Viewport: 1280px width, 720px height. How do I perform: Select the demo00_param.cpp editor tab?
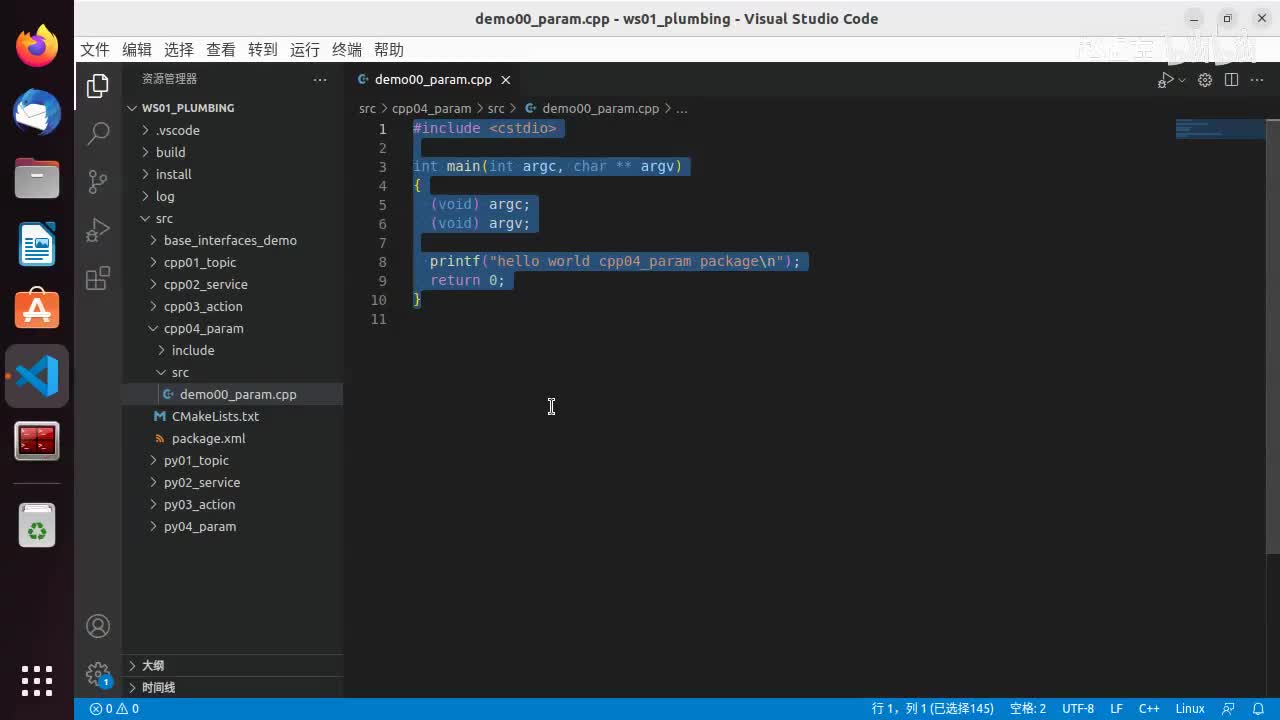(x=434, y=80)
